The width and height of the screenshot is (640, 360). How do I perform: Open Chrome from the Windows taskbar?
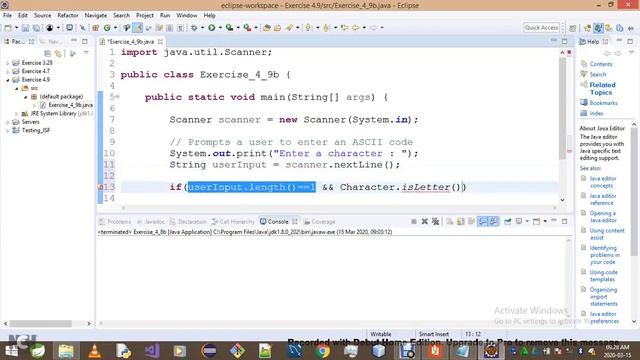point(322,351)
